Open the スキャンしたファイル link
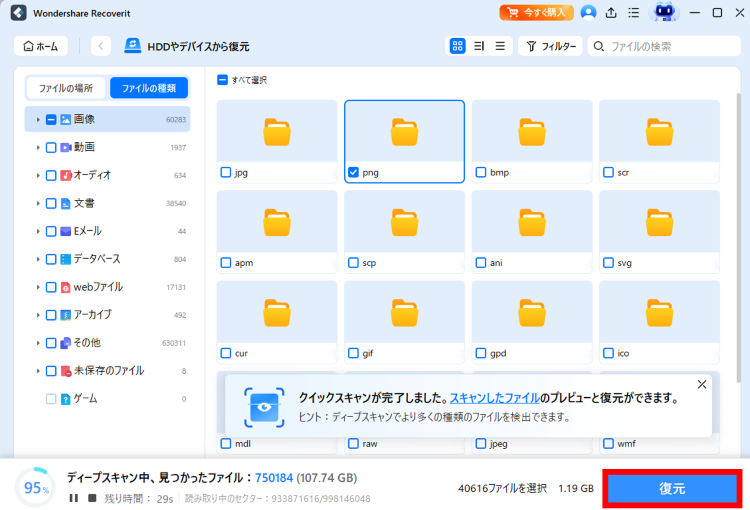Screen dimensions: 750x510 (x=495, y=398)
